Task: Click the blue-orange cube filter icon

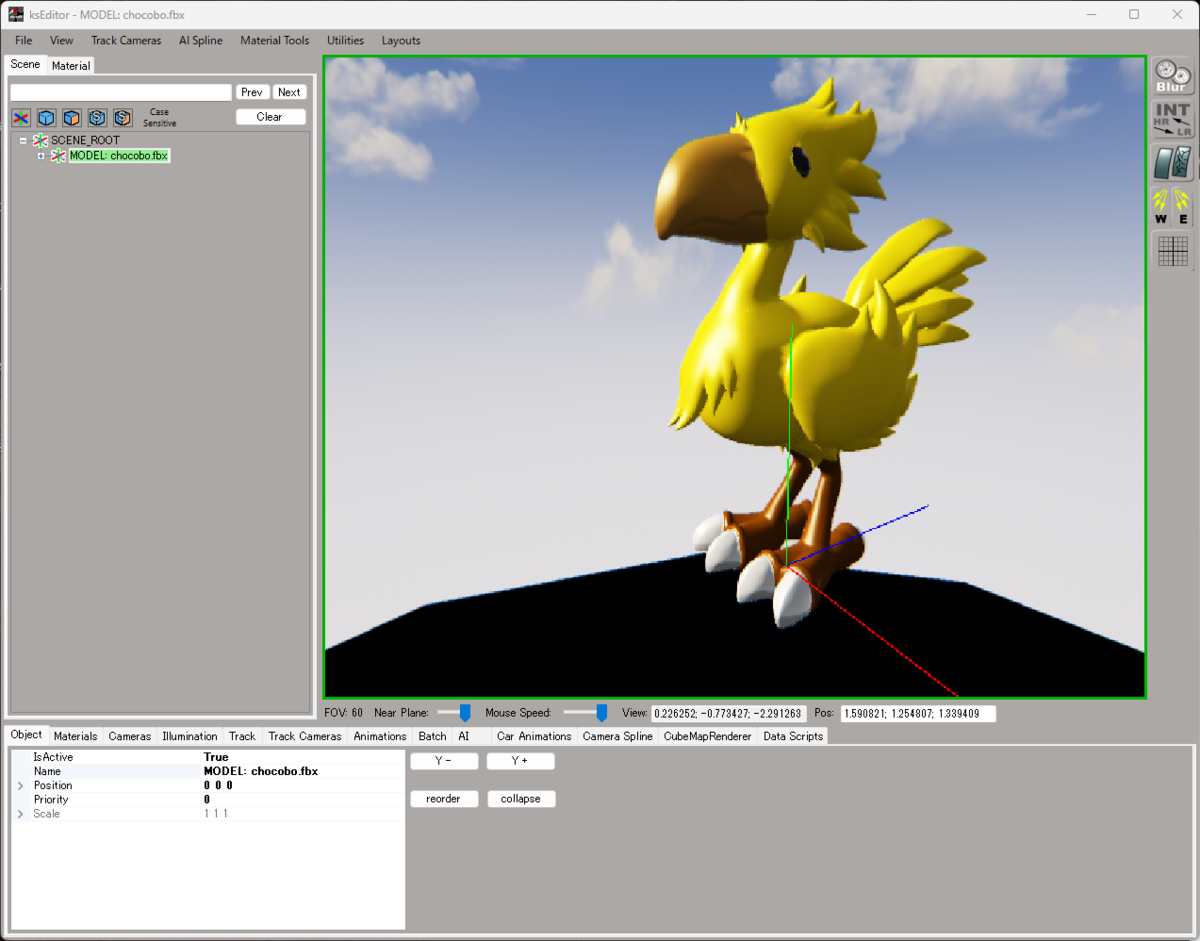Action: click(x=72, y=118)
